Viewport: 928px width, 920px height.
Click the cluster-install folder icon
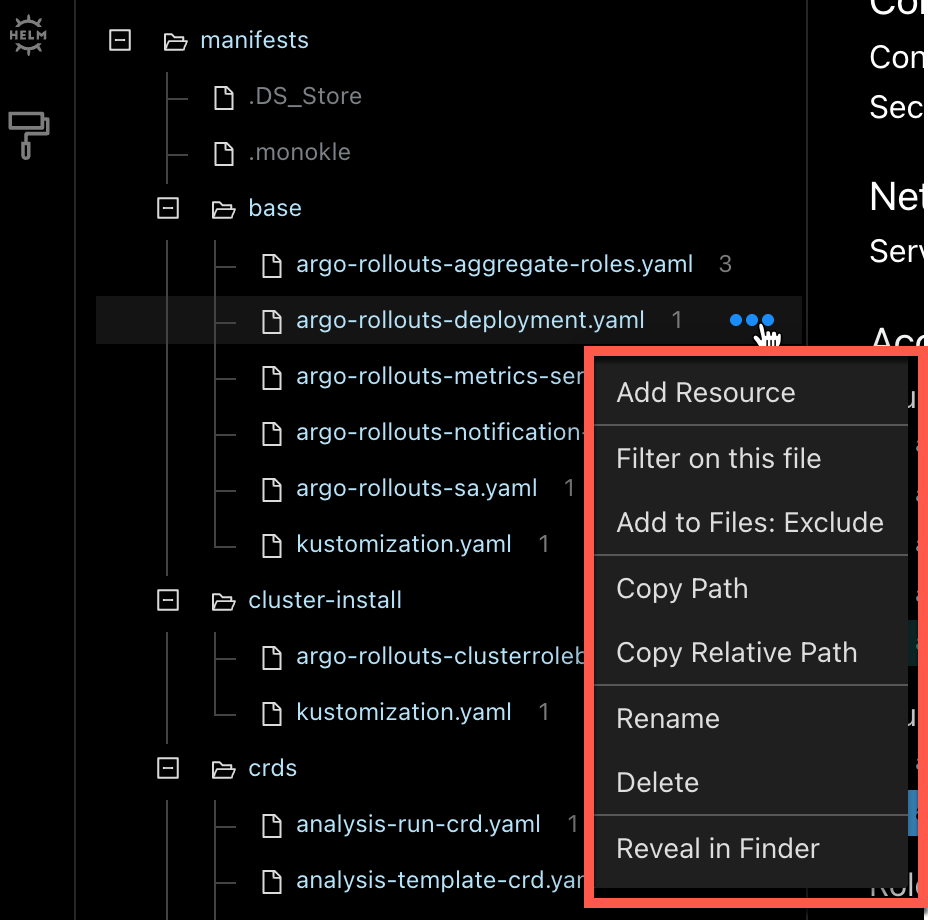pyautogui.click(x=224, y=601)
